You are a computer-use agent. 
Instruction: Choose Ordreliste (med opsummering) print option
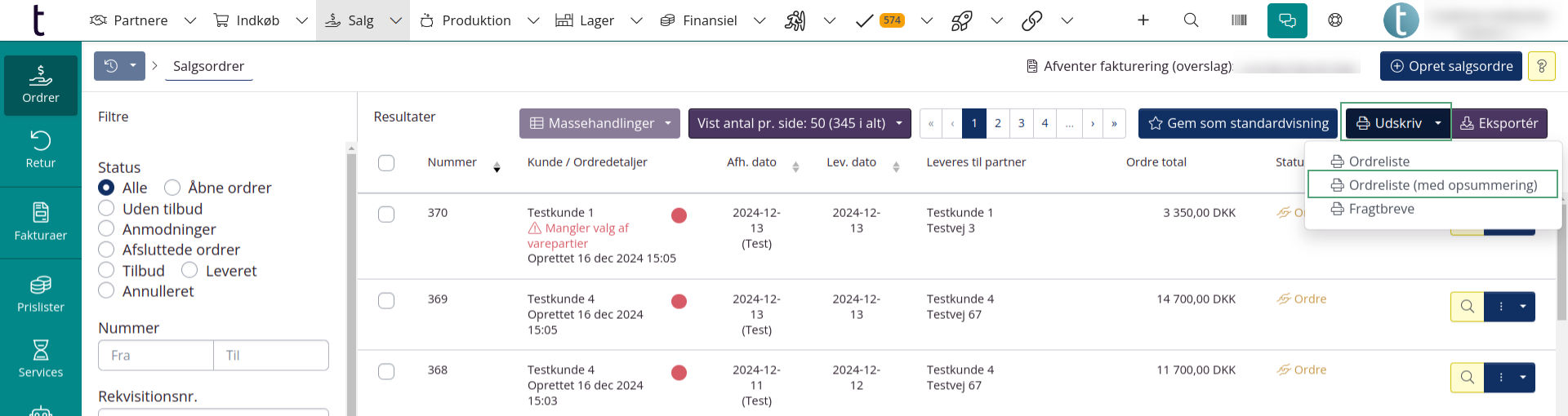click(x=1433, y=185)
